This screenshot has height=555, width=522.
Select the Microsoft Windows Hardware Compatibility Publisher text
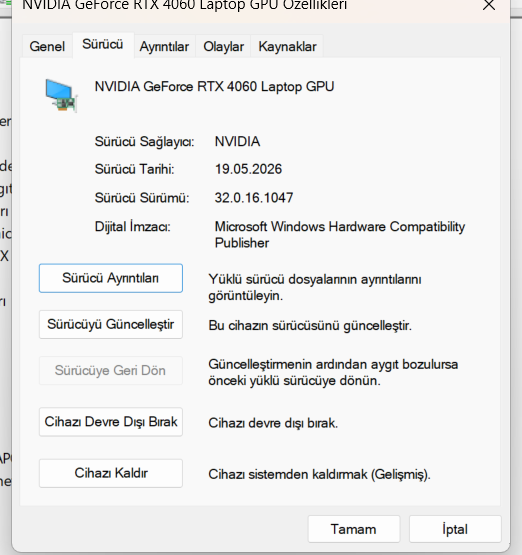coord(340,235)
